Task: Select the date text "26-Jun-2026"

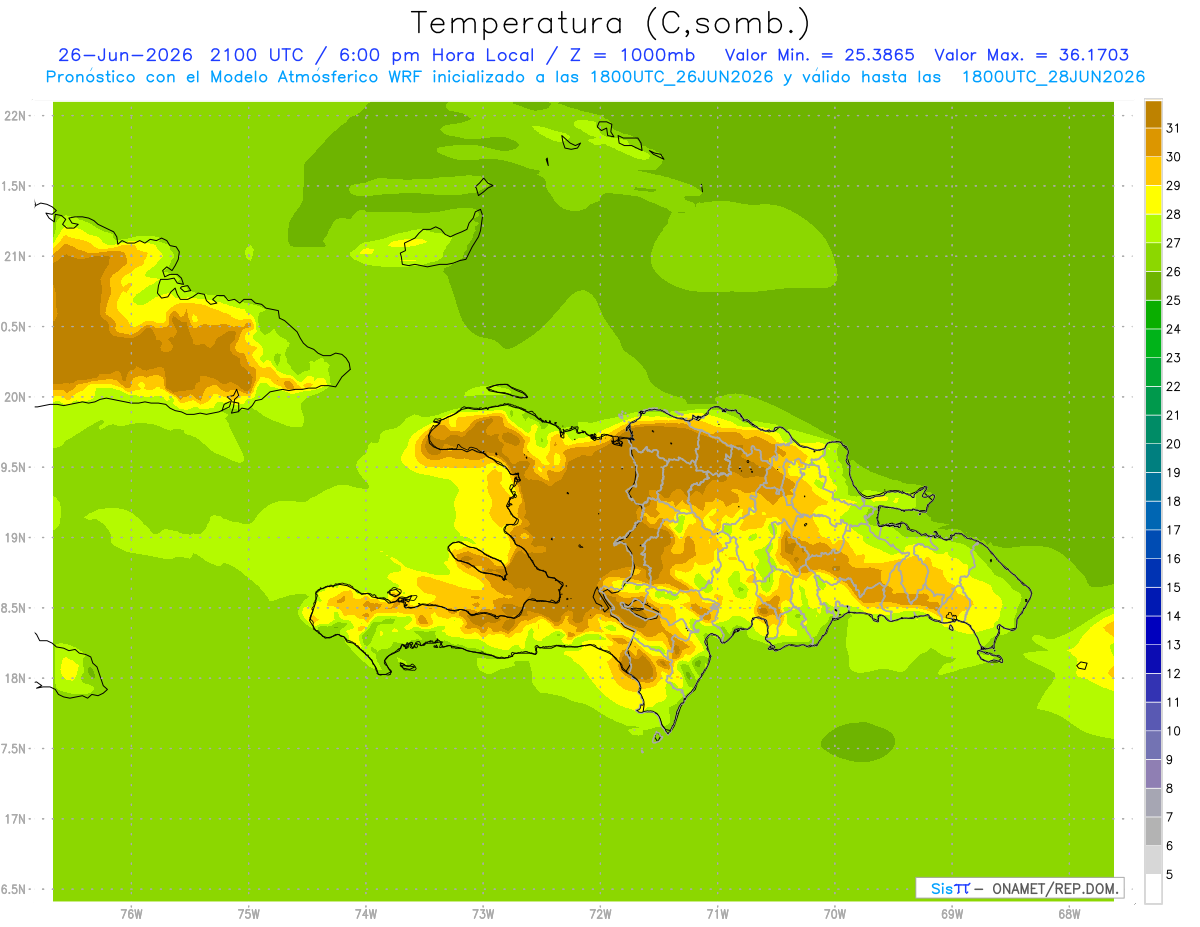Action: (124, 55)
